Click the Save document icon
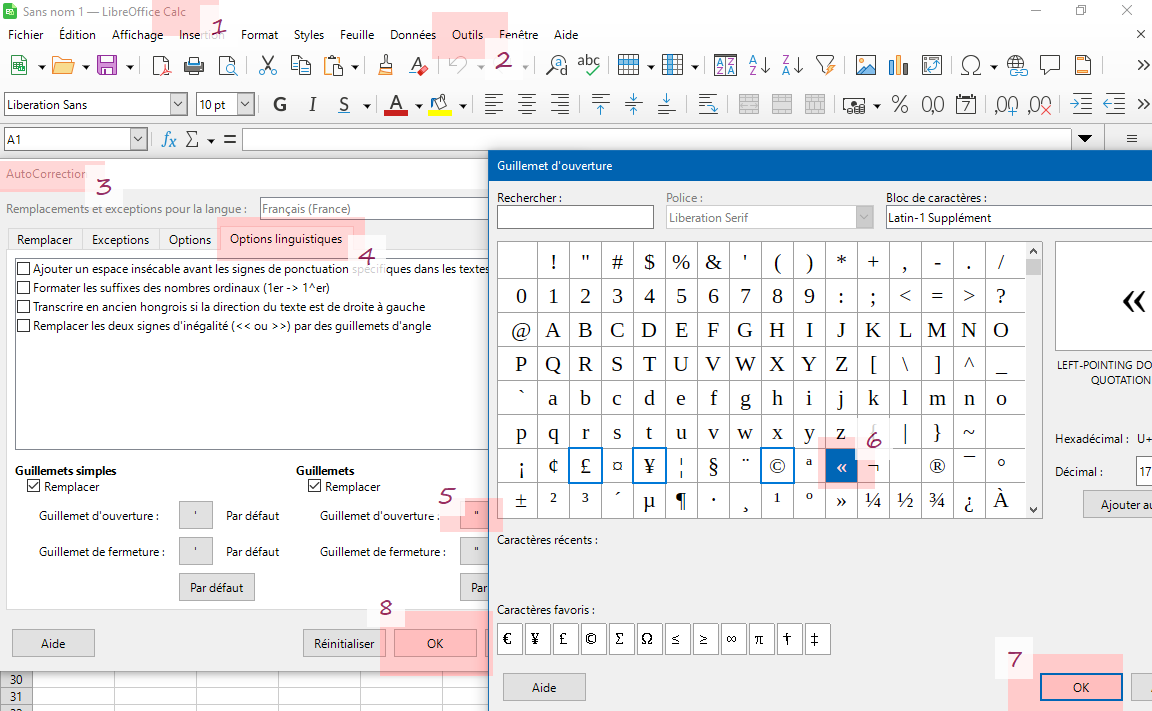This screenshot has height=711, width=1152. tap(107, 66)
